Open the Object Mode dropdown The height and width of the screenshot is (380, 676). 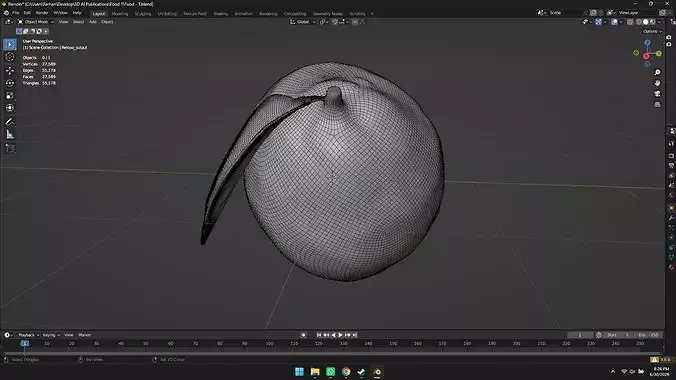point(36,22)
